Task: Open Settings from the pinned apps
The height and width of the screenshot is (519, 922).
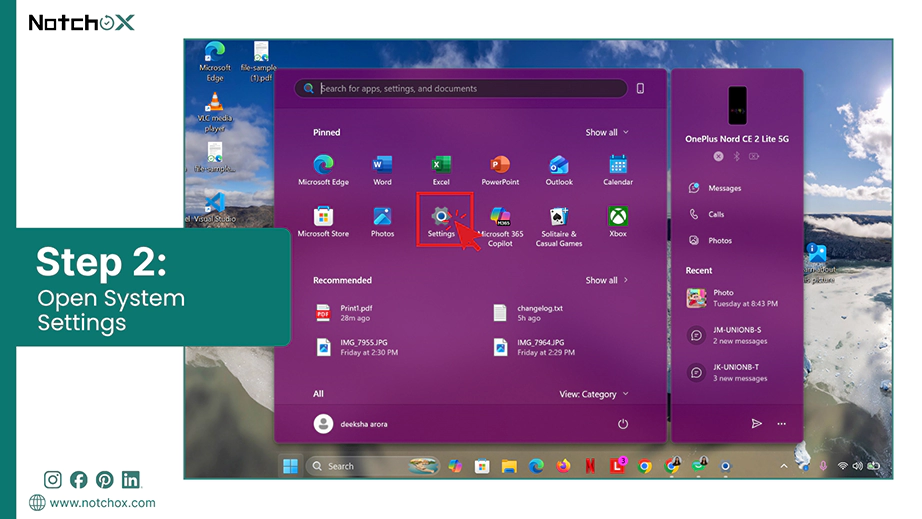Action: 441,222
